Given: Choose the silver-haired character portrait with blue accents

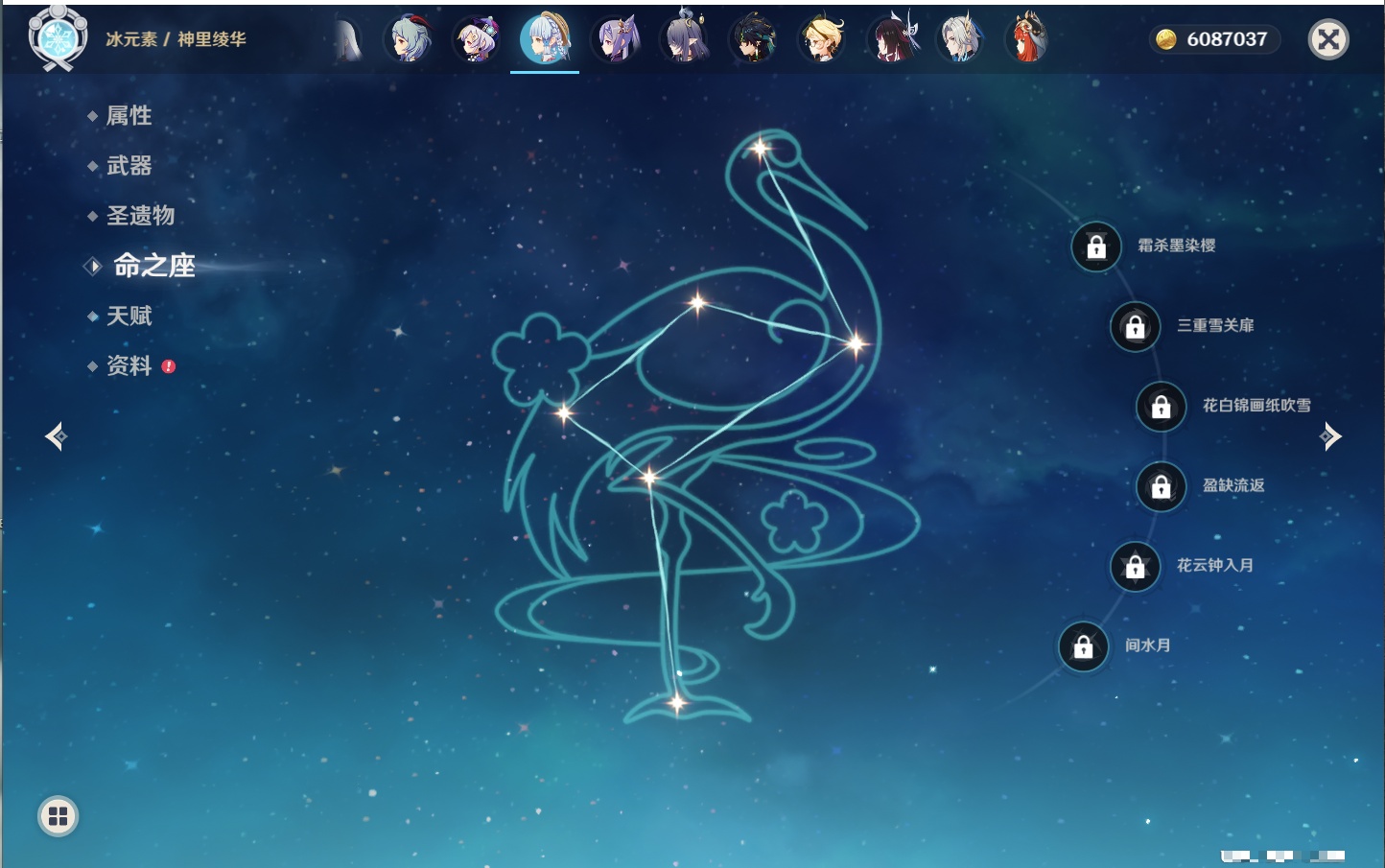Looking at the screenshot, I should (960, 39).
